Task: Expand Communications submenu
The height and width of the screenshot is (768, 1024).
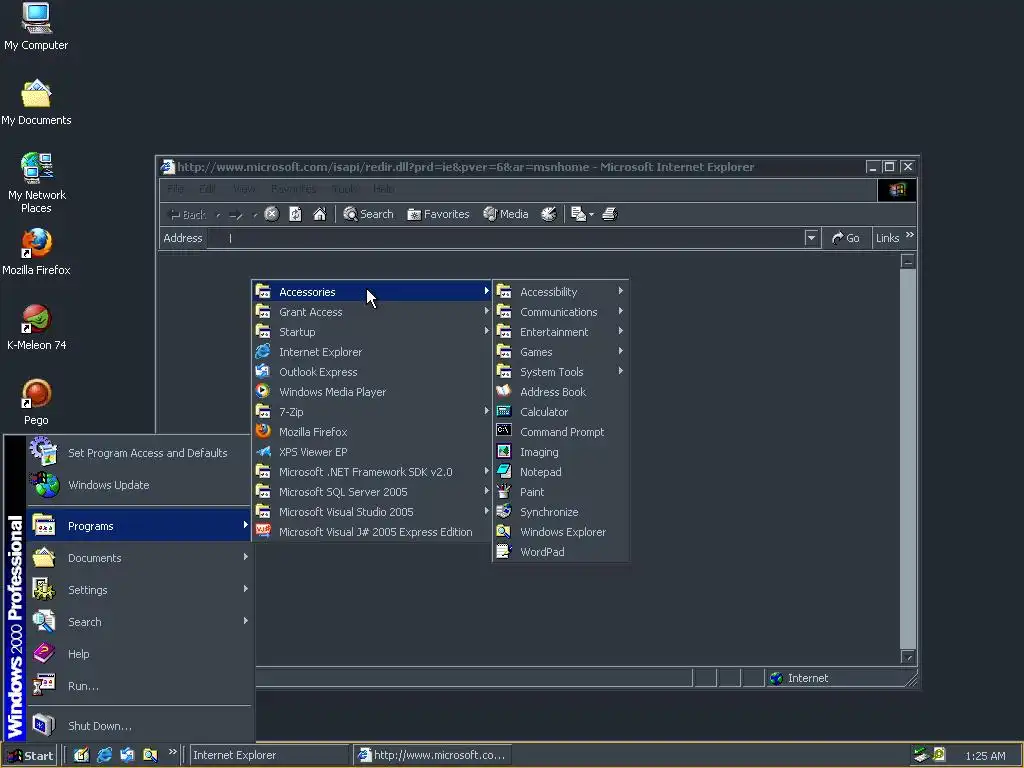Action: [560, 312]
